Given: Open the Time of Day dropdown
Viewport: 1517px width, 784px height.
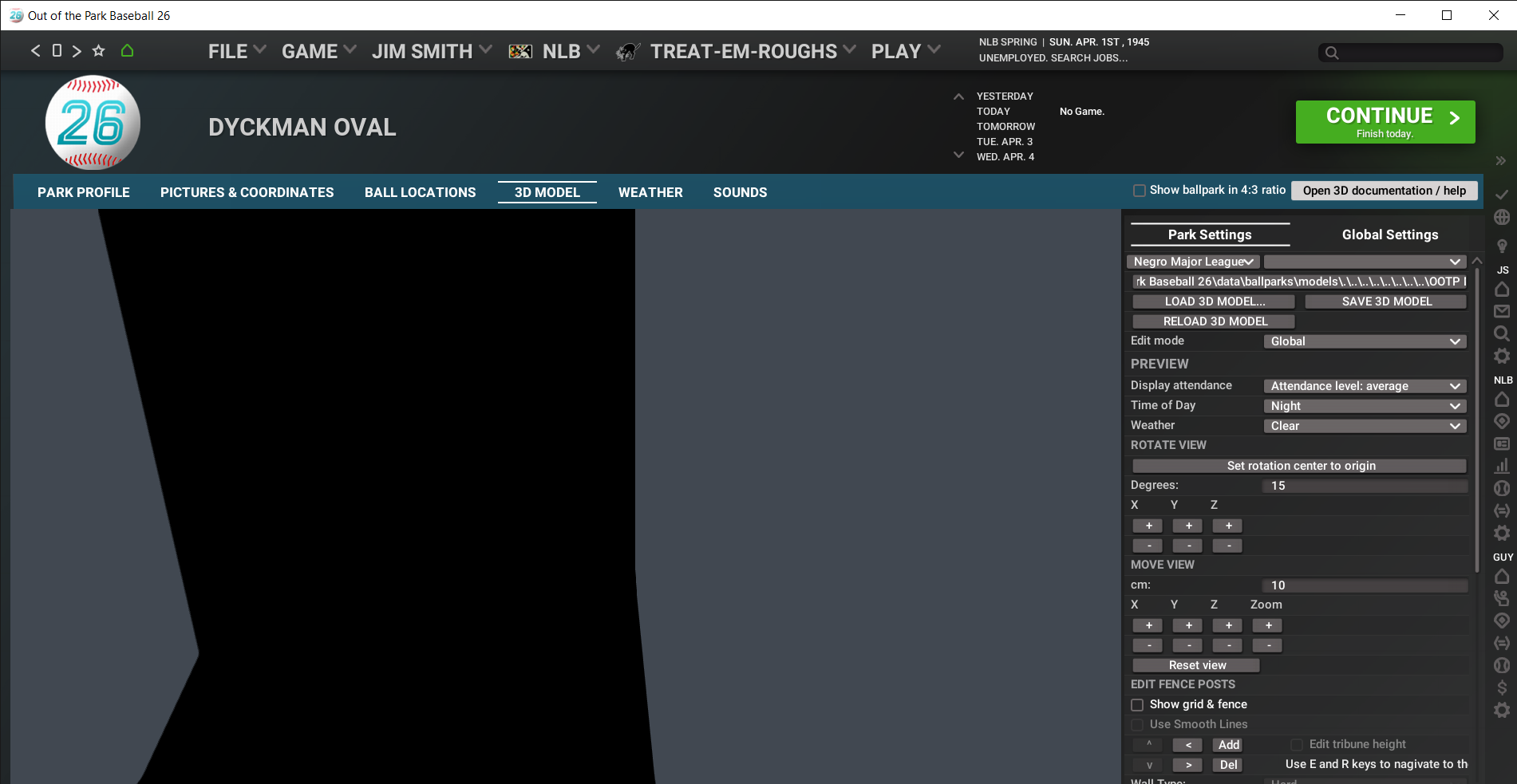Looking at the screenshot, I should pos(1365,405).
